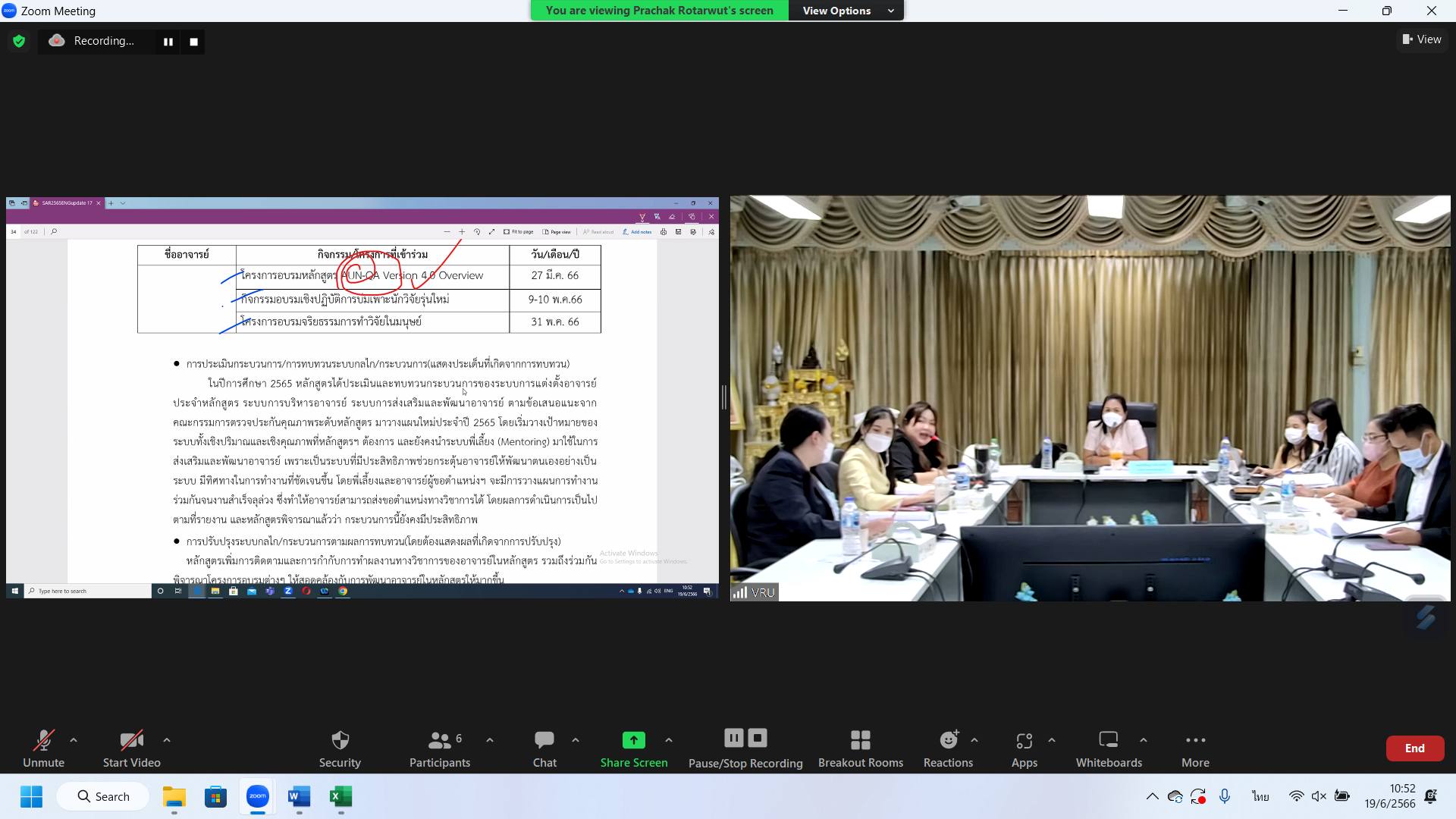Click the red End button
The image size is (1456, 819).
tap(1414, 748)
